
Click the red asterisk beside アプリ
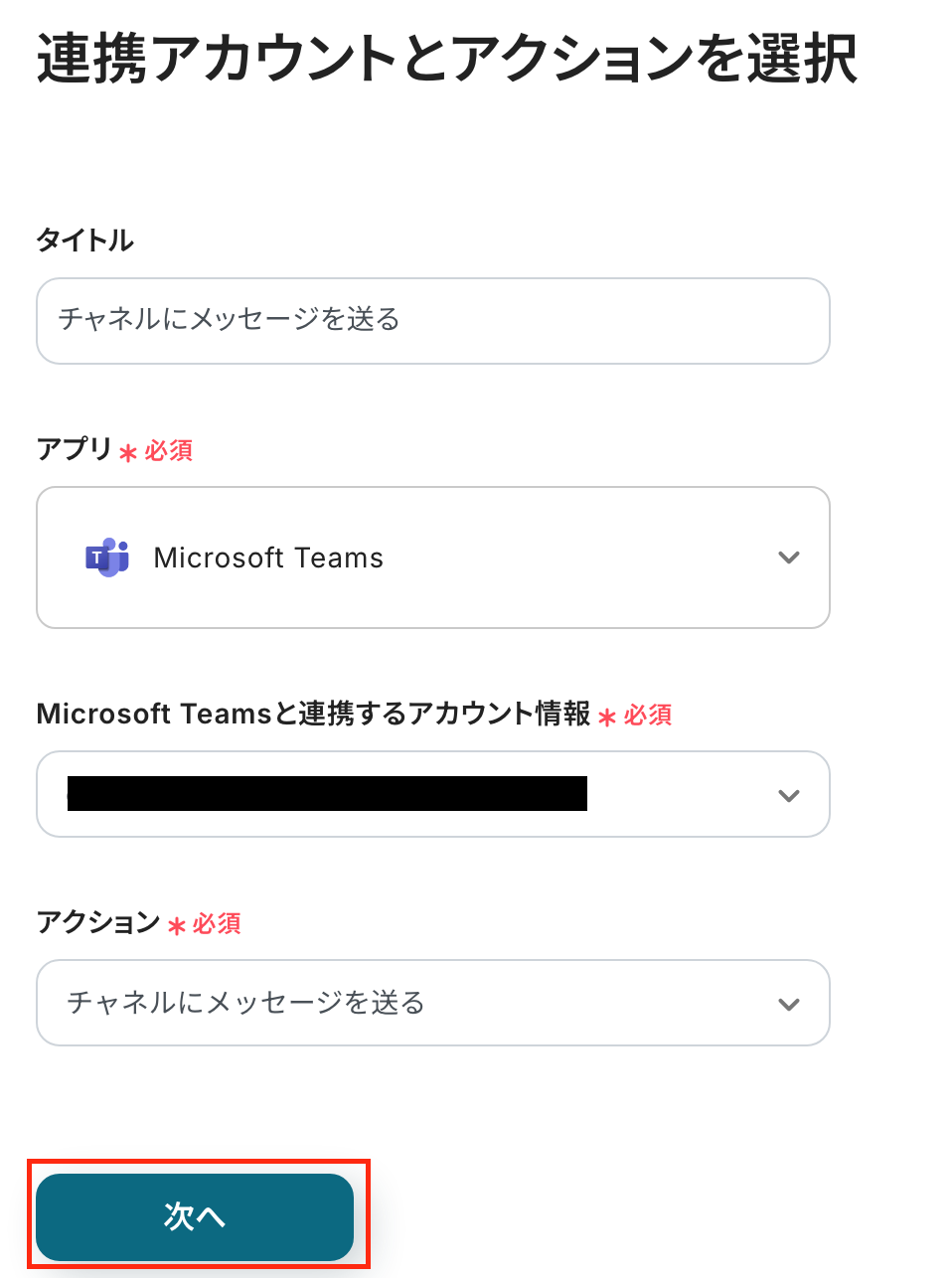coord(128,453)
